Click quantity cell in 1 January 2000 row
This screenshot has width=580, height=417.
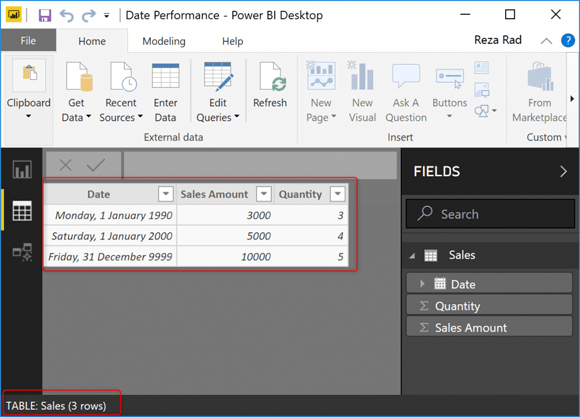311,236
